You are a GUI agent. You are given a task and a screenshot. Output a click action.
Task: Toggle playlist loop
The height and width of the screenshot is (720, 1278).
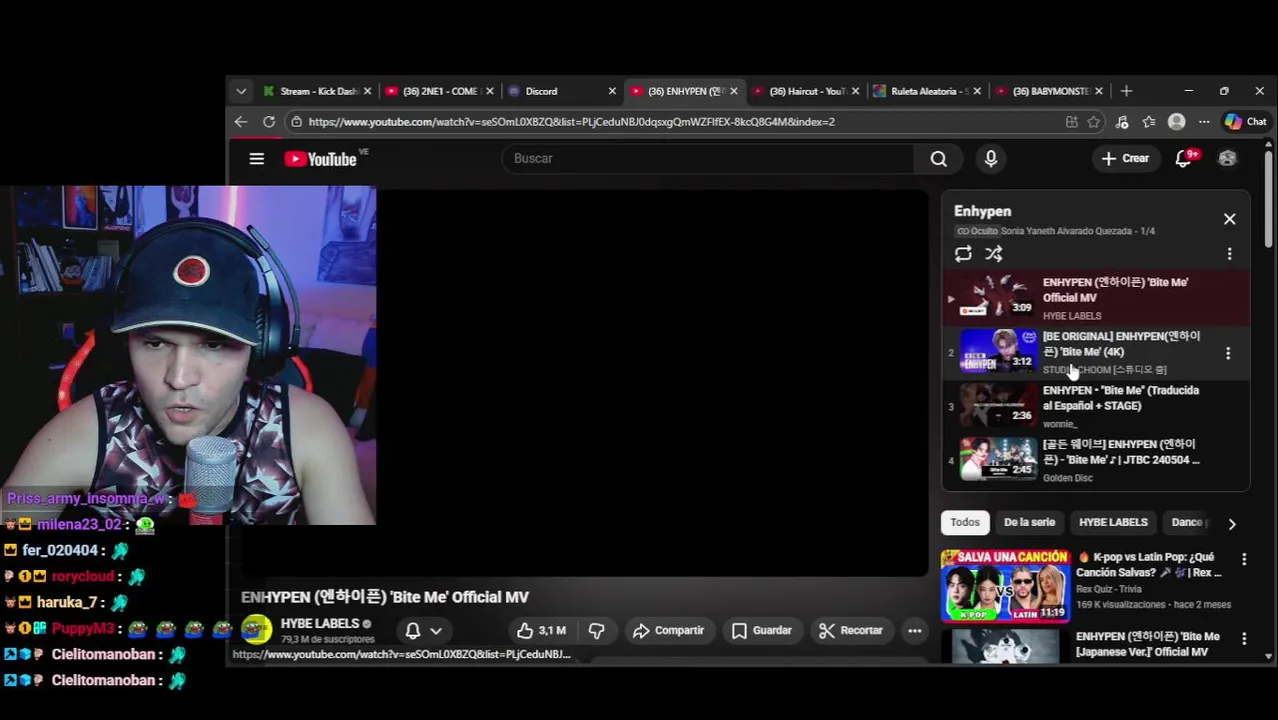point(963,254)
